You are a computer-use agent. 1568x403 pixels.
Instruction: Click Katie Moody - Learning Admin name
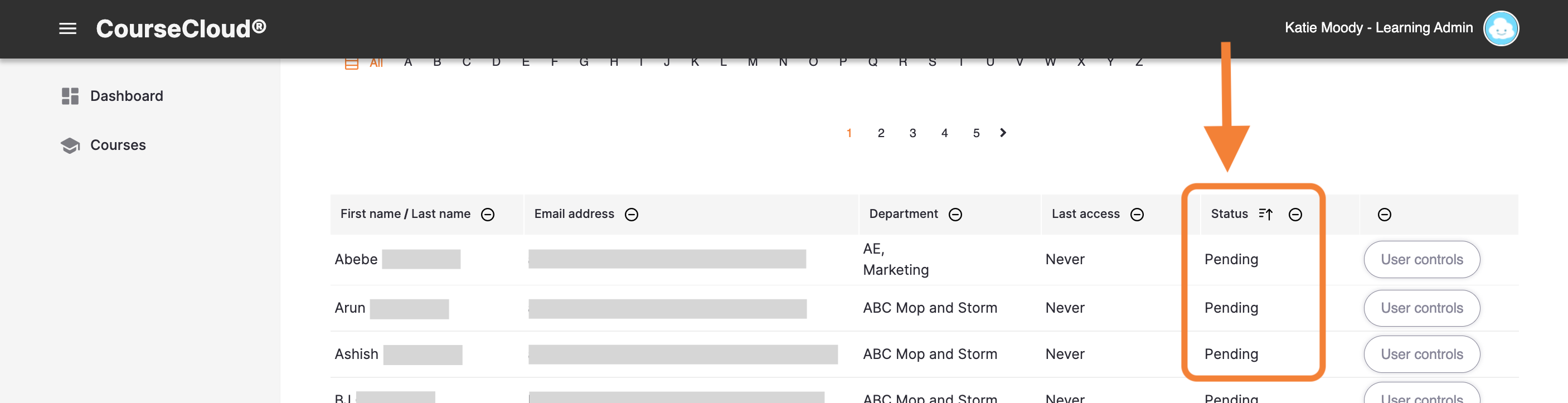1378,28
